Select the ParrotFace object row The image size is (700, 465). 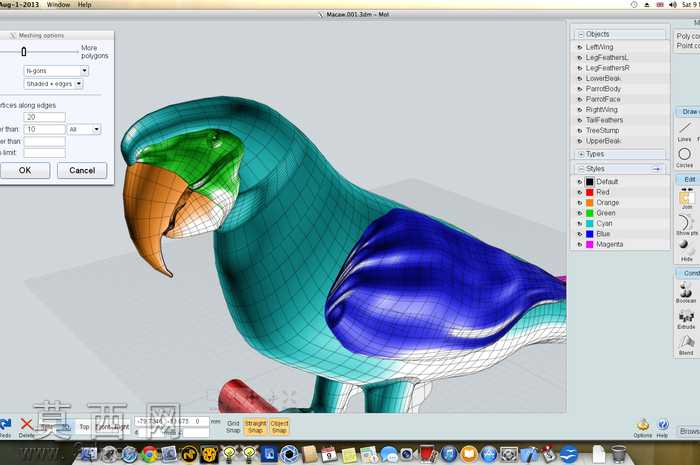click(x=621, y=100)
